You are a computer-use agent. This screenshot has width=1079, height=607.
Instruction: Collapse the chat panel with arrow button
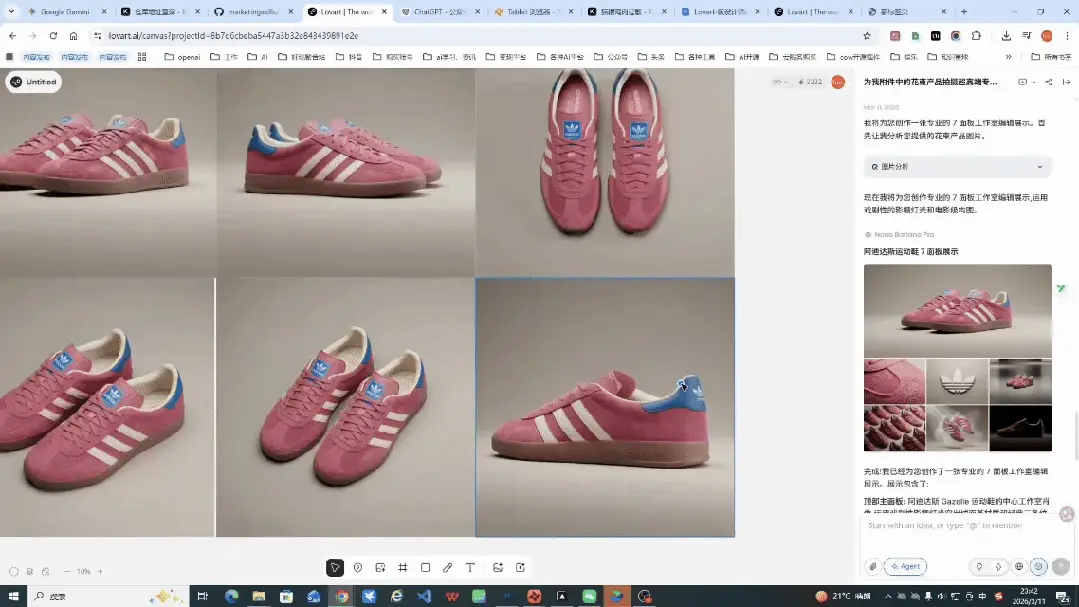click(1065, 82)
